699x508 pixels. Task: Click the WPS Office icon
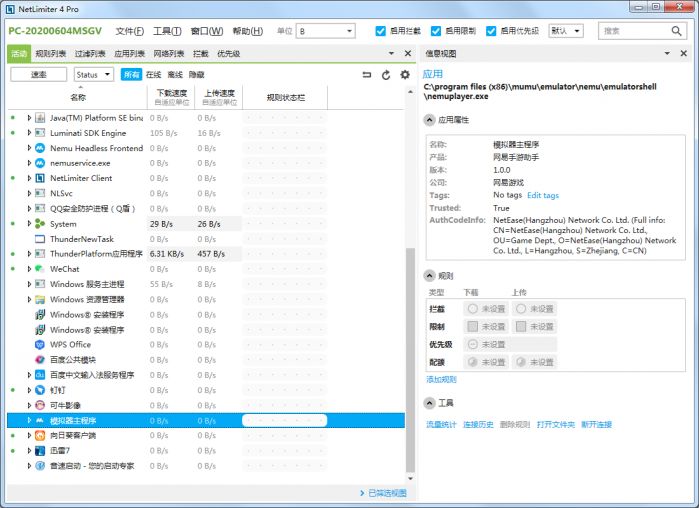40,344
